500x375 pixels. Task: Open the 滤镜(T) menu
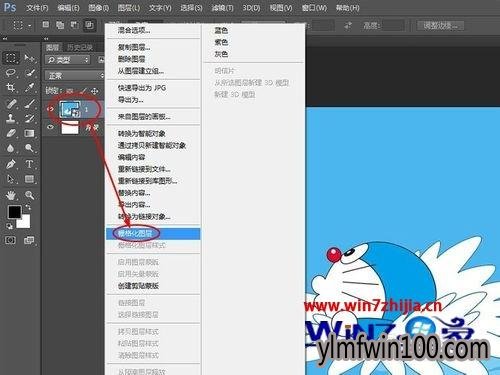[223, 8]
